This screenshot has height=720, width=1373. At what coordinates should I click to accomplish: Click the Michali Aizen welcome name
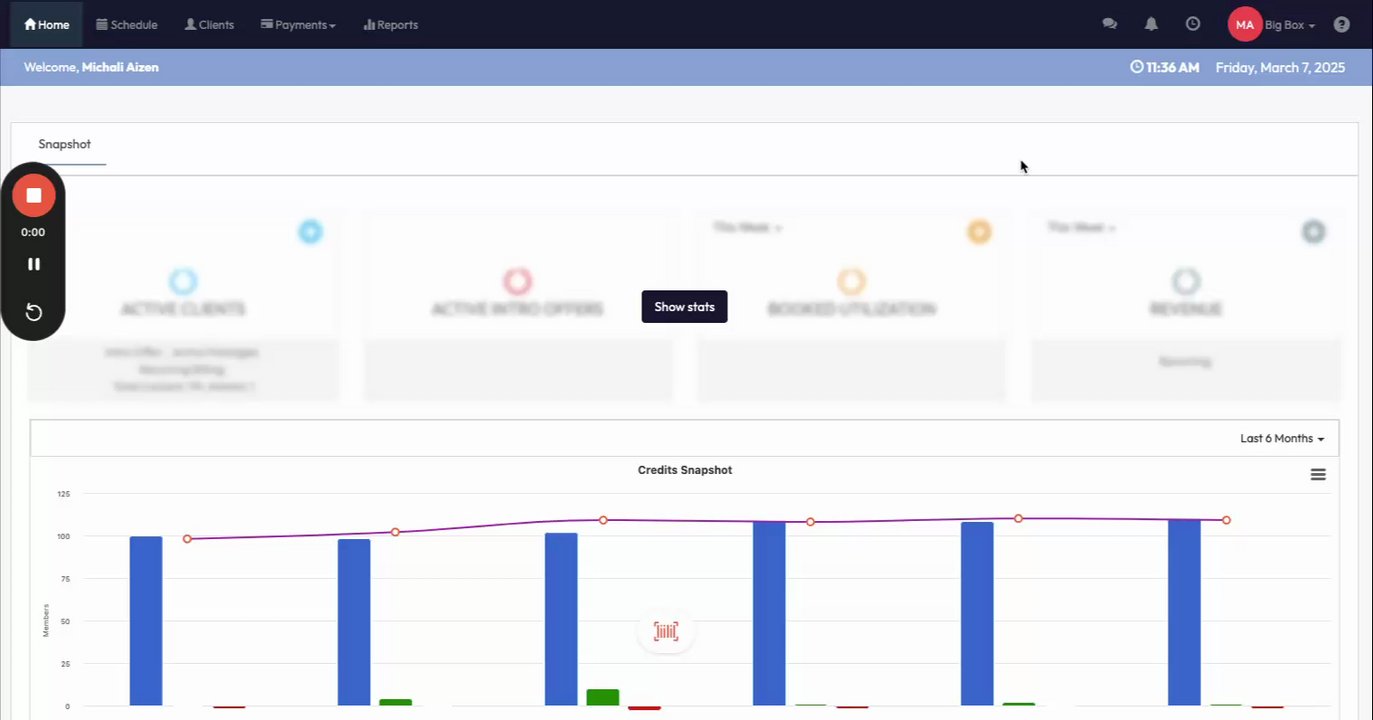tap(120, 67)
